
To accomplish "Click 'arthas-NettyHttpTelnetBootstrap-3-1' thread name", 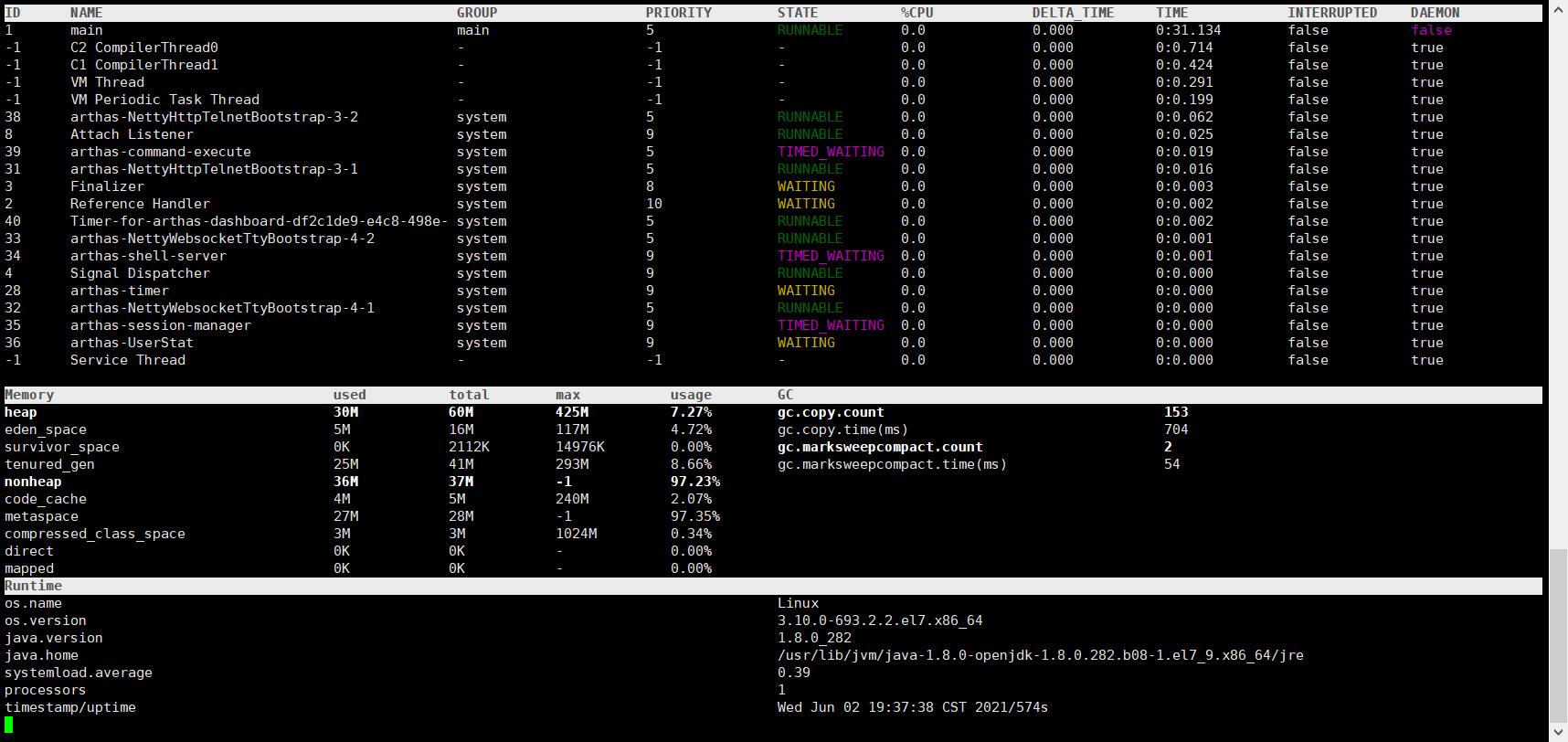I will [x=214, y=169].
